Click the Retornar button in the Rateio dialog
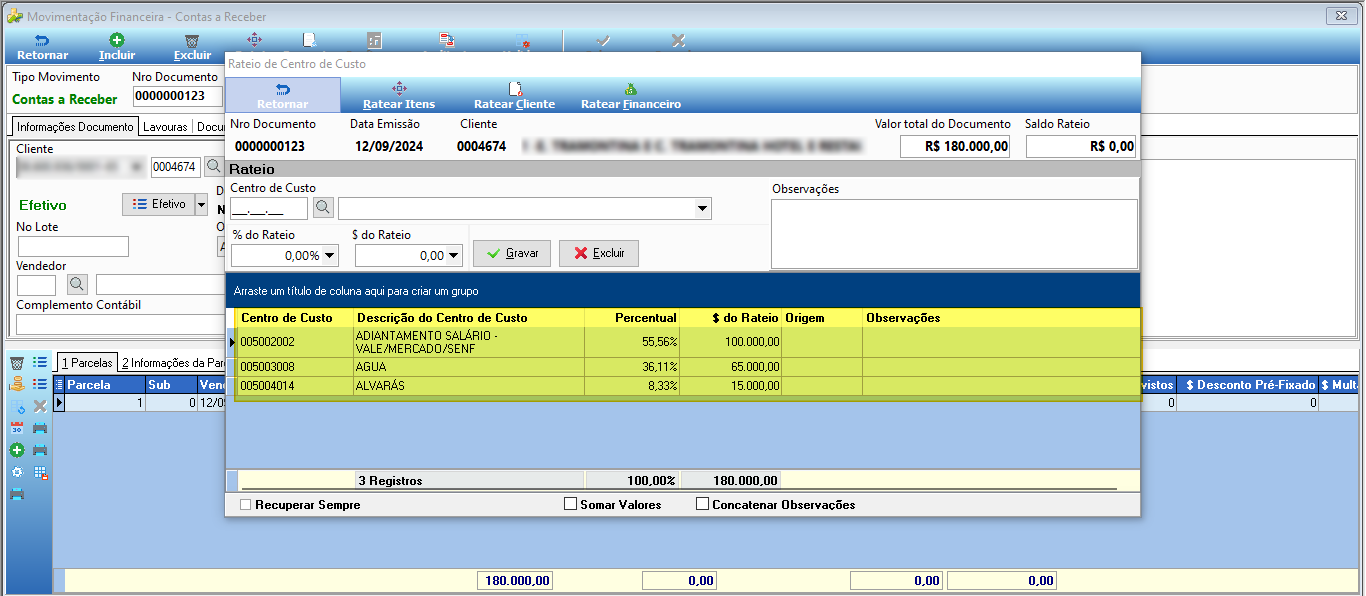Image resolution: width=1366 pixels, height=596 pixels. (x=283, y=95)
